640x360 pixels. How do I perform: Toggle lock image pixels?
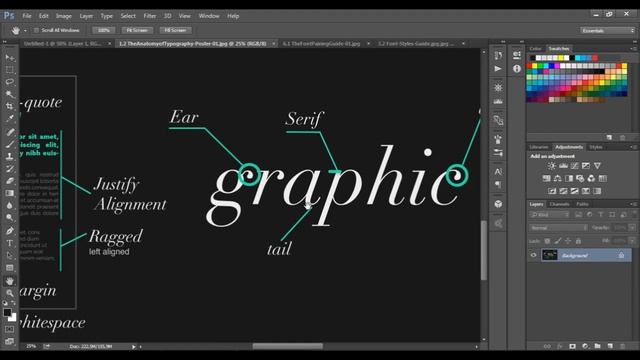click(558, 241)
